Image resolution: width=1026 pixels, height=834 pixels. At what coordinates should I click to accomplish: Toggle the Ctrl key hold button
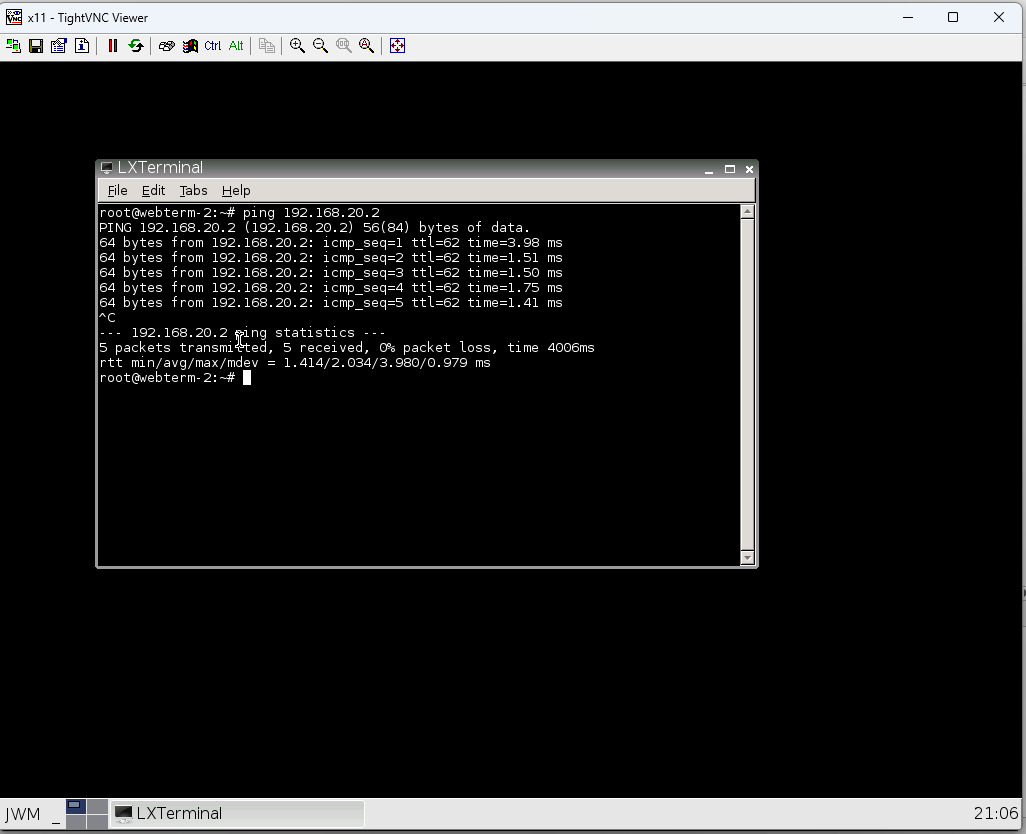click(x=213, y=46)
